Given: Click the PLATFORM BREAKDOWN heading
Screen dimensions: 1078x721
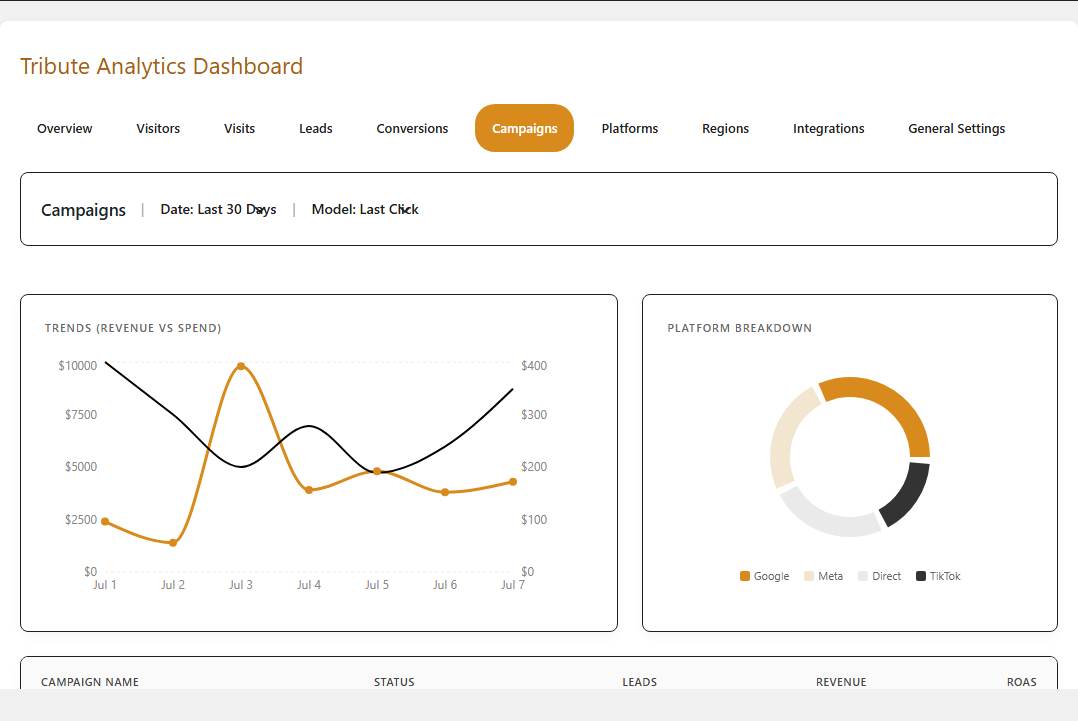Looking at the screenshot, I should click(740, 329).
